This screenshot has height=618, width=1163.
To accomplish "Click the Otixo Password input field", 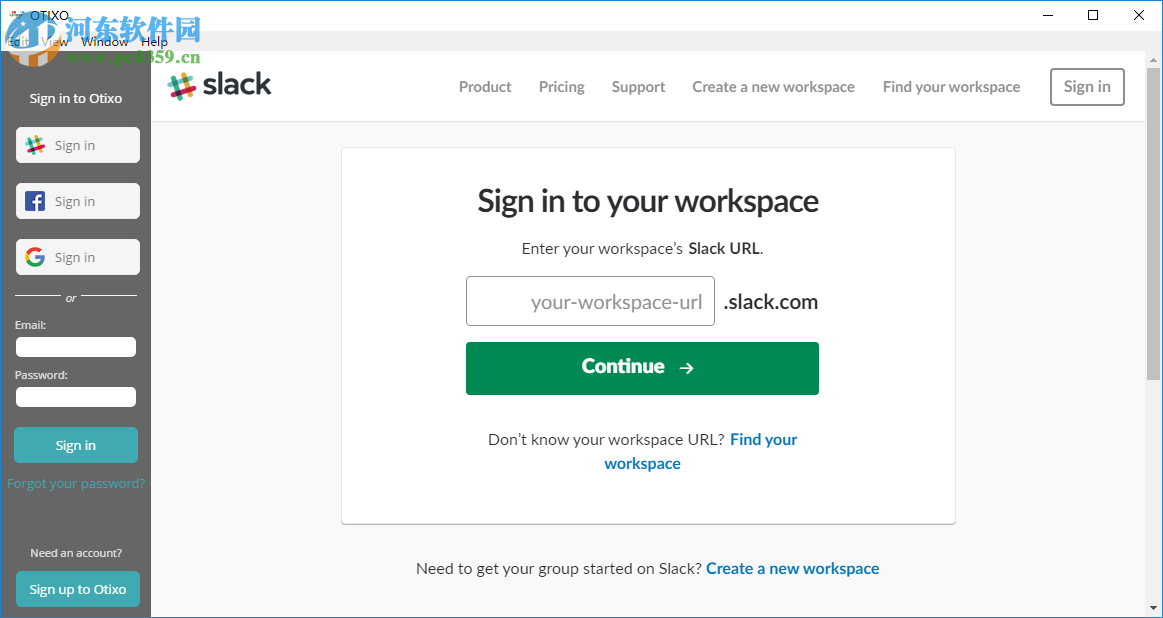I will click(x=76, y=397).
